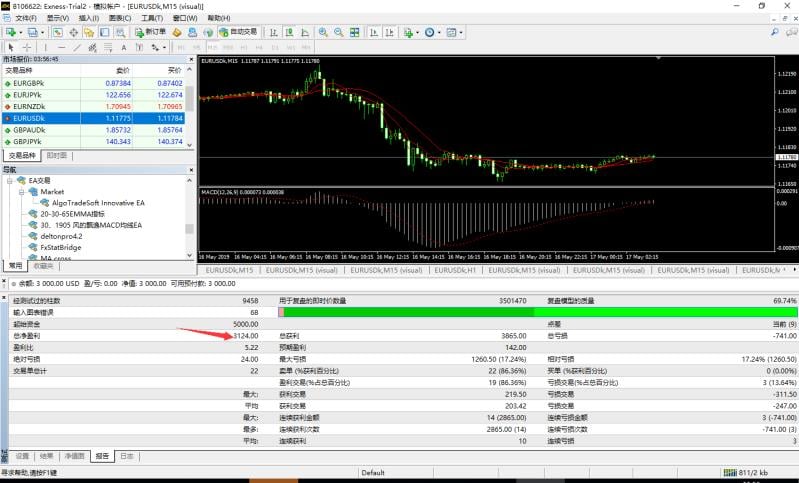Screen dimensions: 799x483
Task: Select the trendline drawing tool
Action: [77, 47]
